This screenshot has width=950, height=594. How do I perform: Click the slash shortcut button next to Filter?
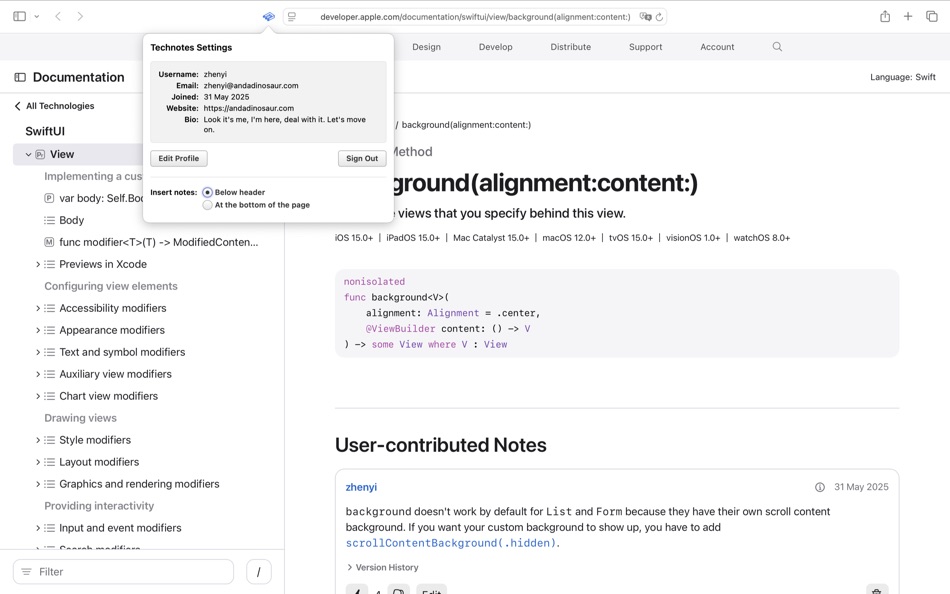click(259, 572)
